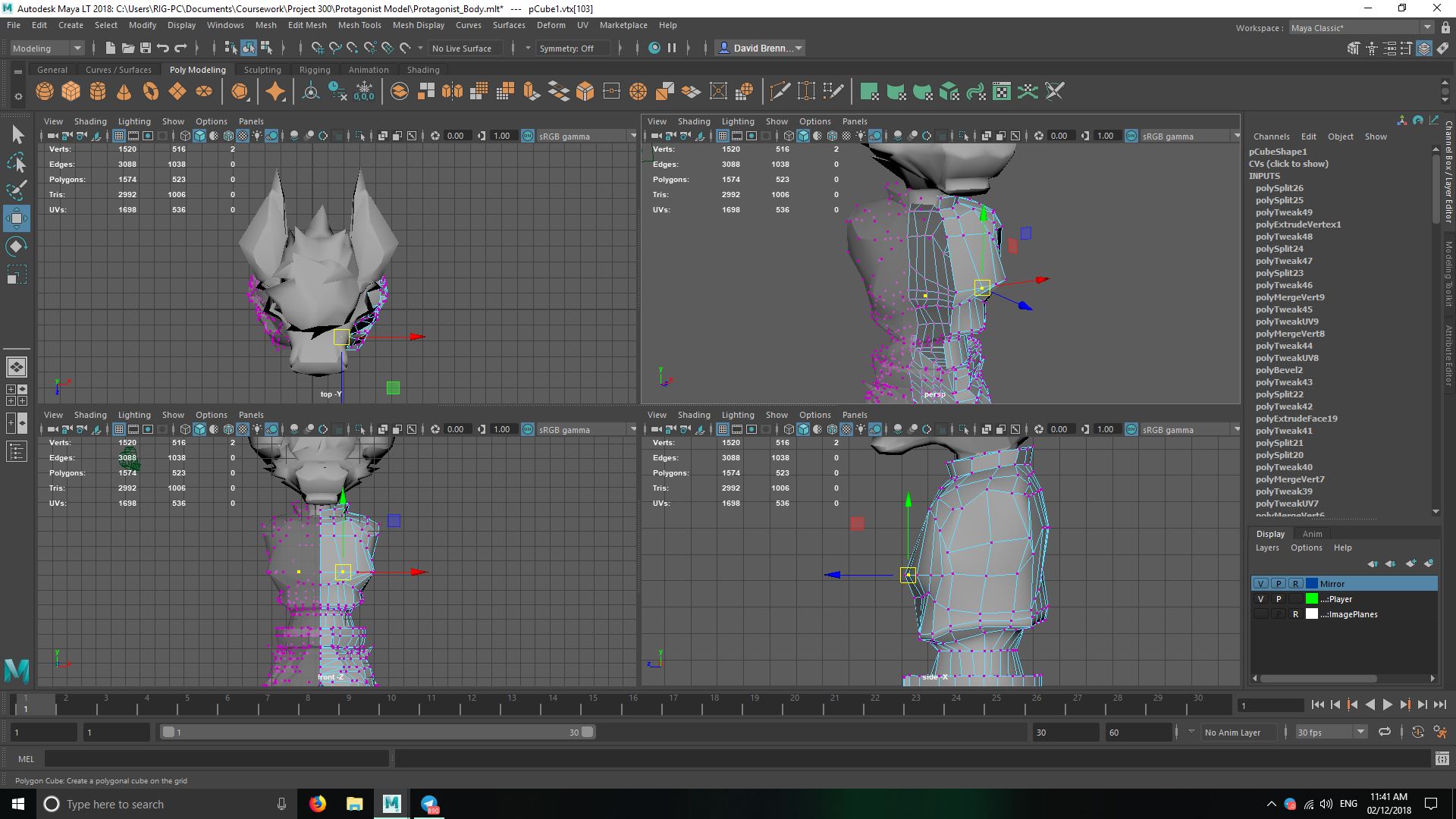The width and height of the screenshot is (1456, 819).
Task: Open the Modeling menu set dropdown
Action: pyautogui.click(x=47, y=48)
